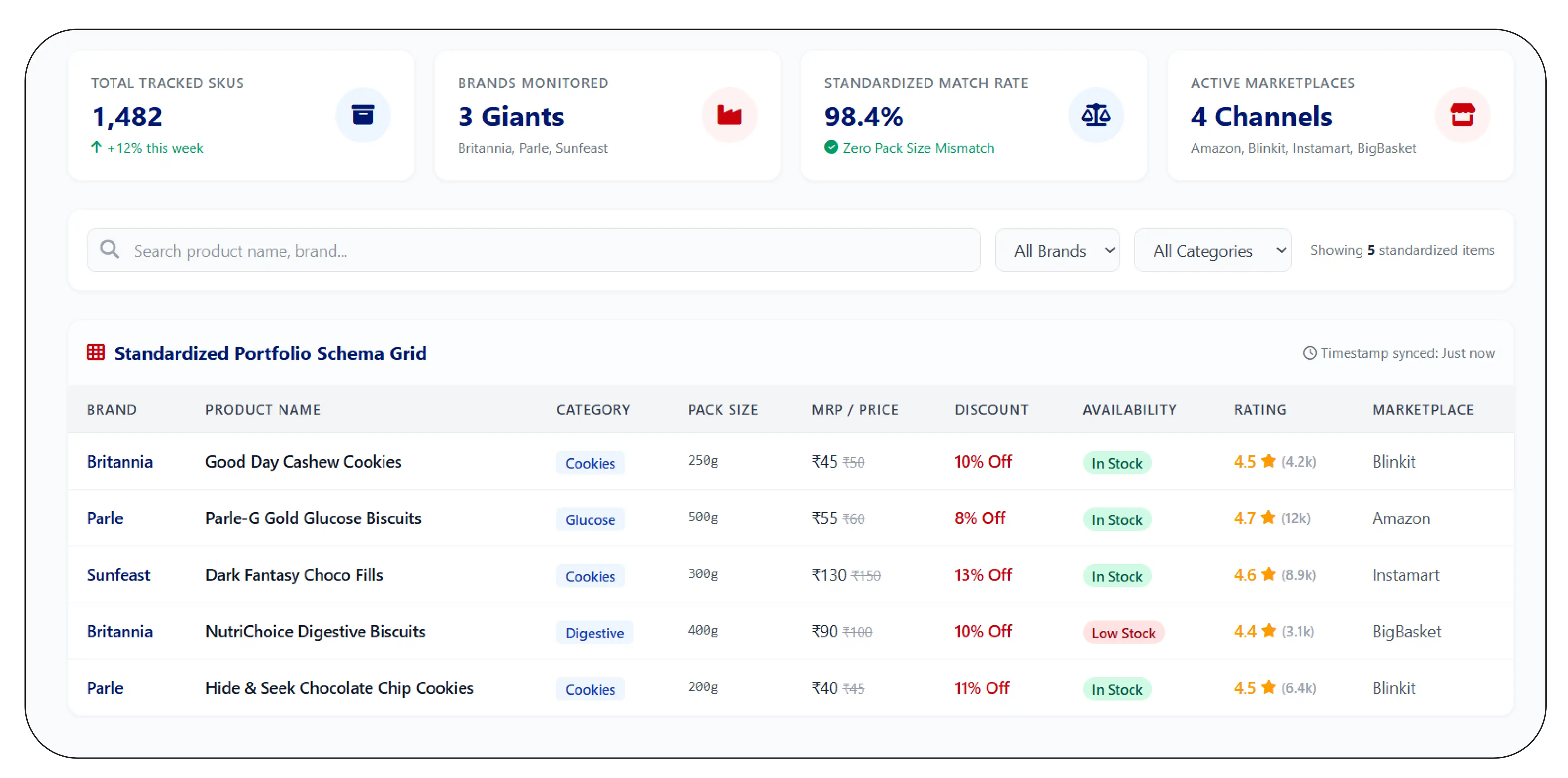Click the RATING column header

pos(1260,409)
